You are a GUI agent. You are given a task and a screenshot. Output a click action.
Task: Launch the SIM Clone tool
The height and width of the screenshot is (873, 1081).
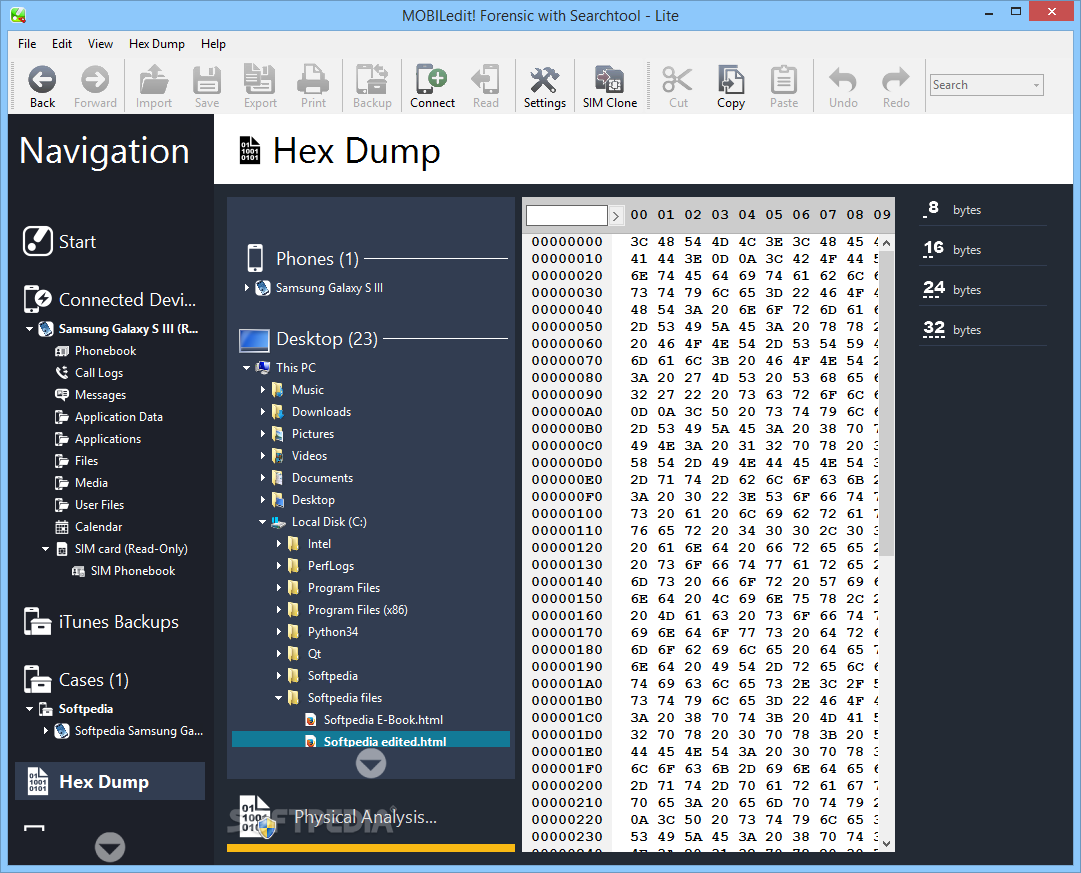click(609, 86)
